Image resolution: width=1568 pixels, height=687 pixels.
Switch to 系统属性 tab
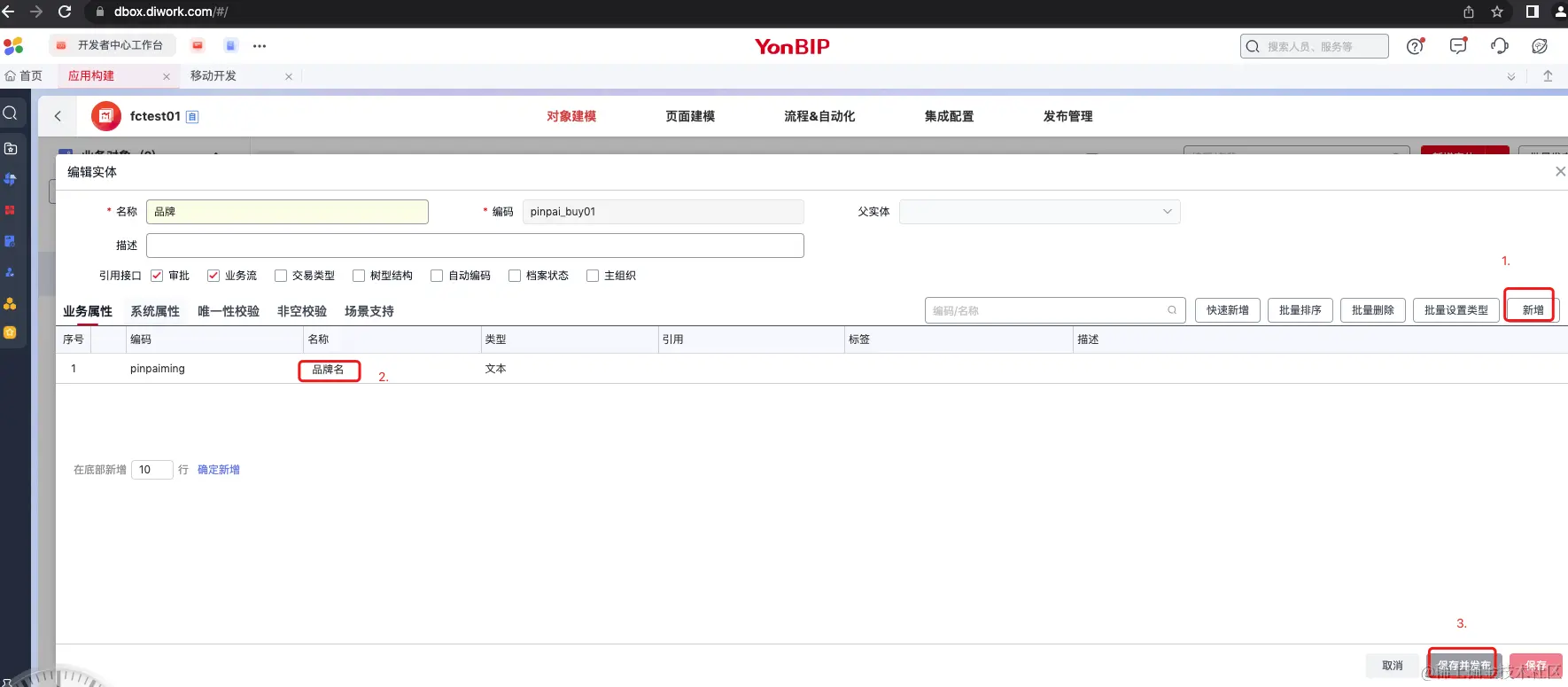pyautogui.click(x=155, y=311)
